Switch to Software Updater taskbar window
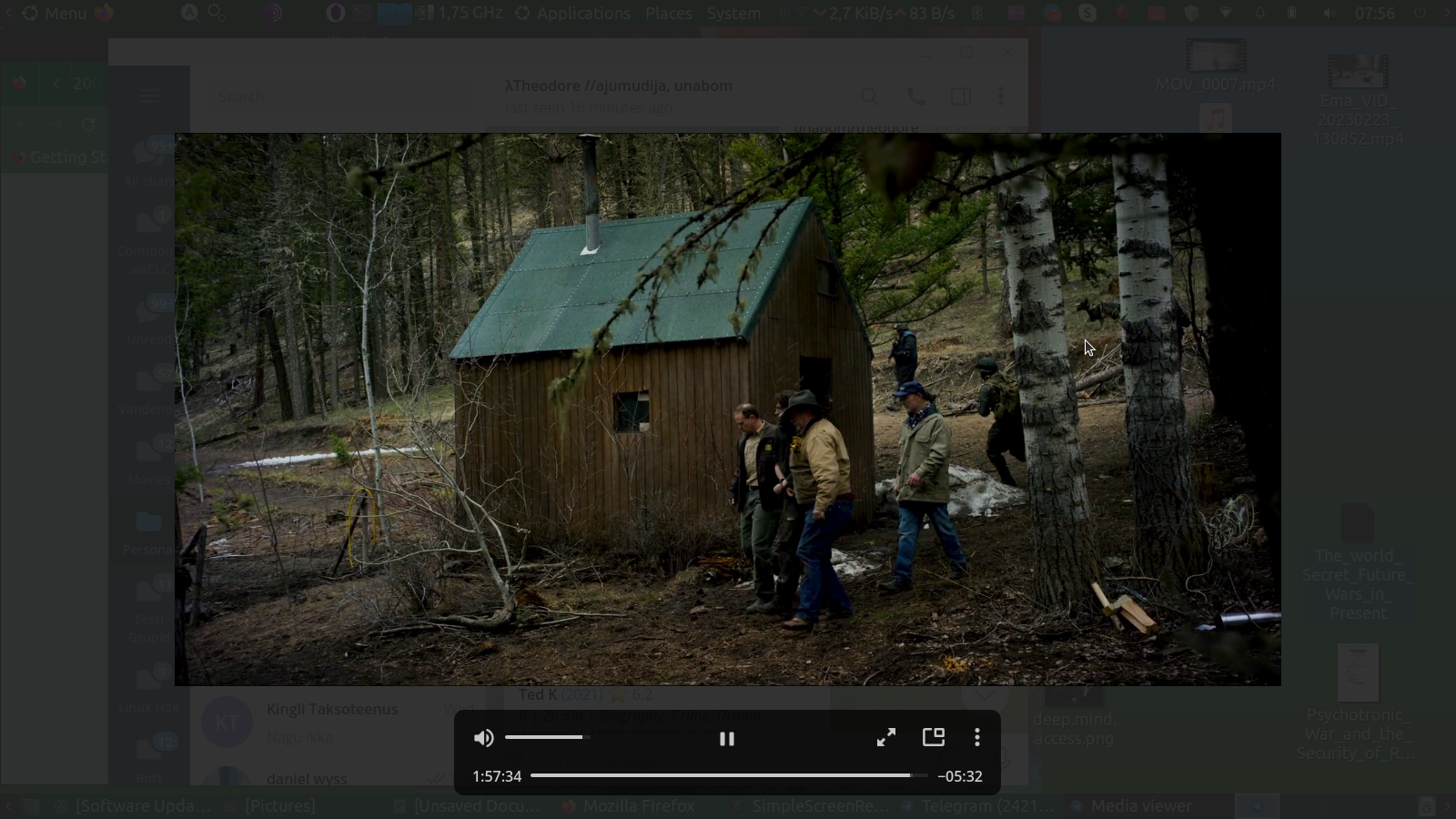The height and width of the screenshot is (819, 1456). pos(132,806)
